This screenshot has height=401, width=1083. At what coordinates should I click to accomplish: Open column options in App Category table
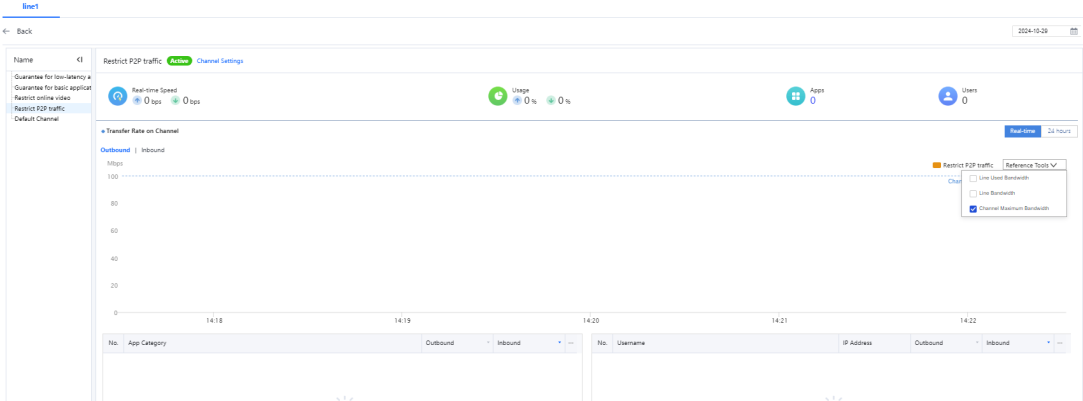[x=572, y=343]
